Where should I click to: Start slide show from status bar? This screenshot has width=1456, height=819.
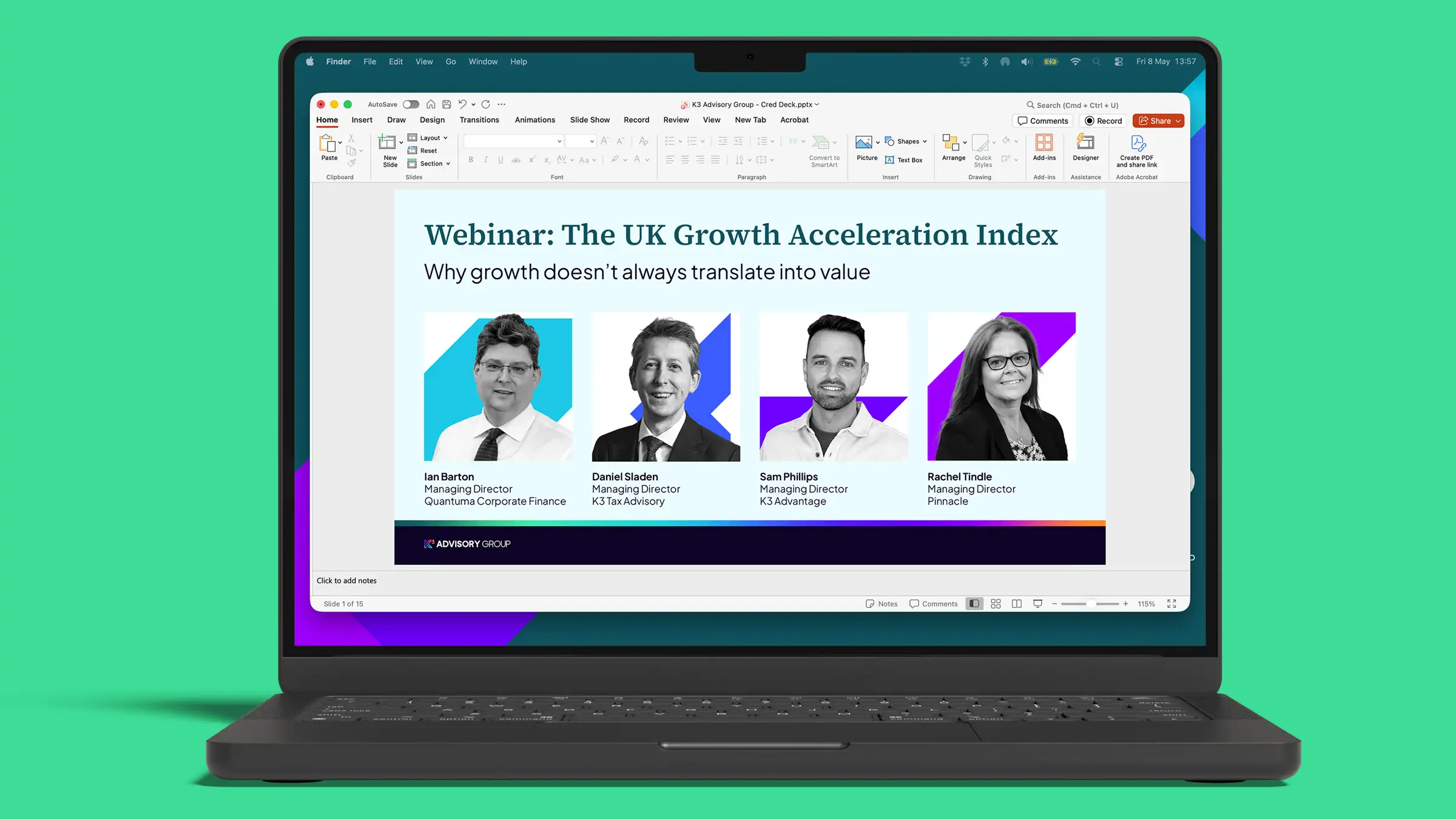tap(1038, 604)
